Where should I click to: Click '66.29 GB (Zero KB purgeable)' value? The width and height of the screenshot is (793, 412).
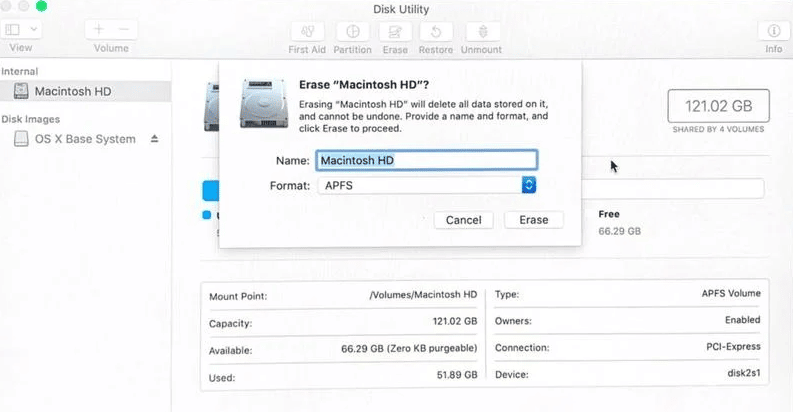[409, 349]
